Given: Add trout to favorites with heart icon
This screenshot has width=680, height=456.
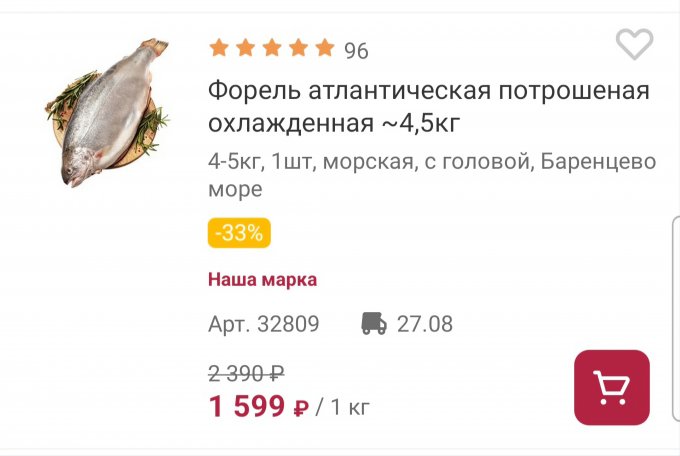Looking at the screenshot, I should click(x=634, y=44).
